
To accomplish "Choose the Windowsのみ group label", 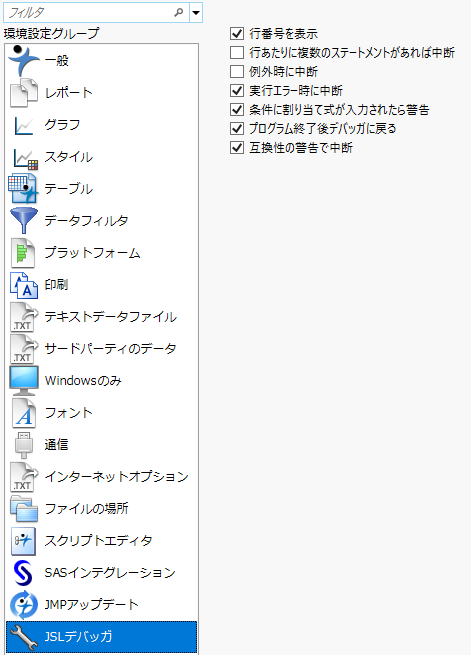I will click(x=83, y=381).
